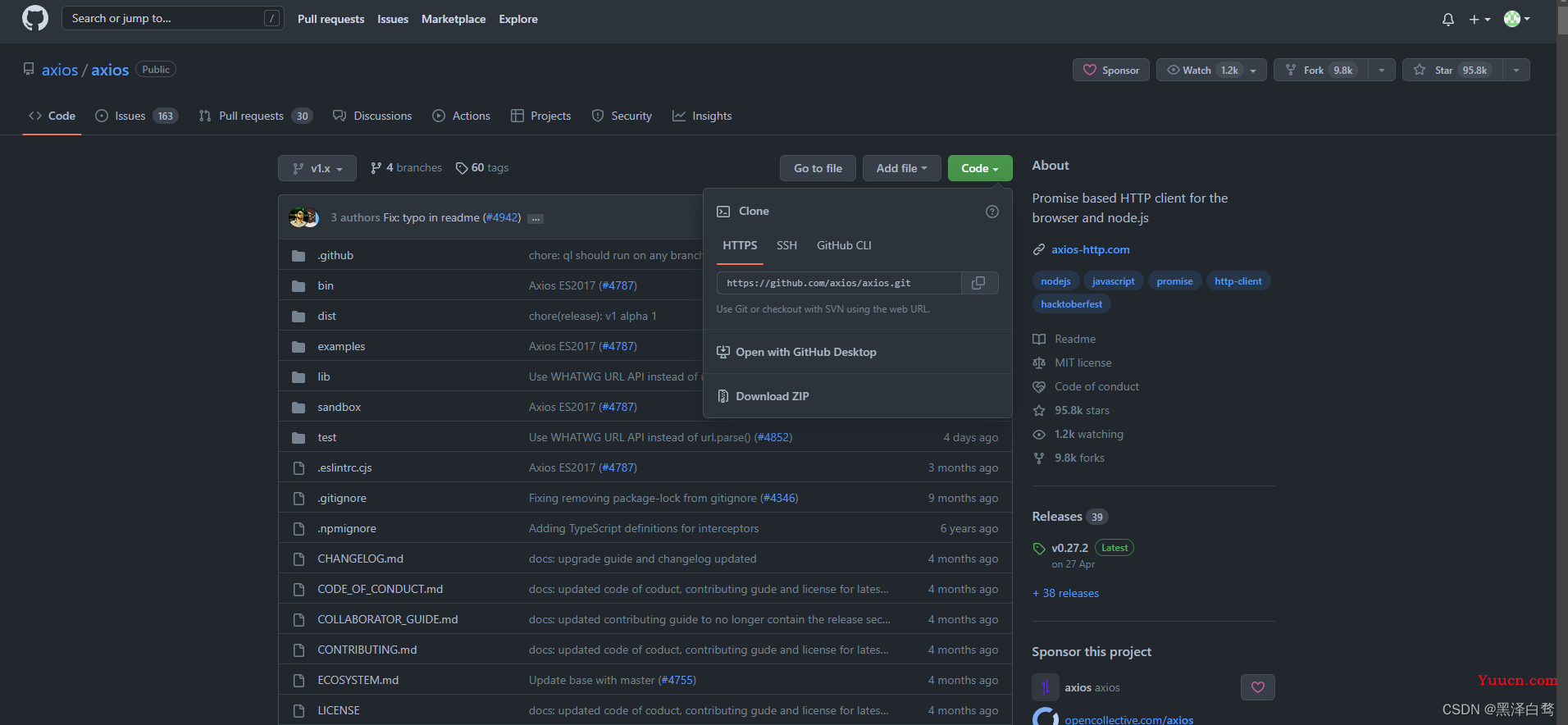Switch to the Issues tab

tap(136, 116)
